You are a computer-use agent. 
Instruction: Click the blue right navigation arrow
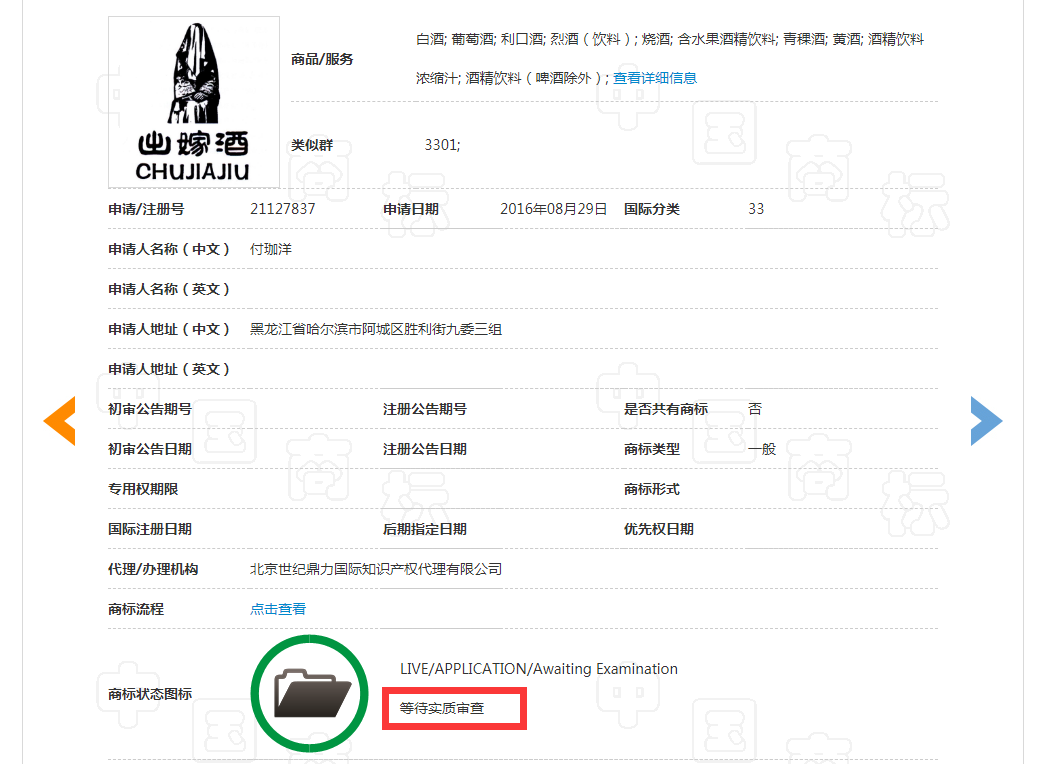click(x=986, y=421)
